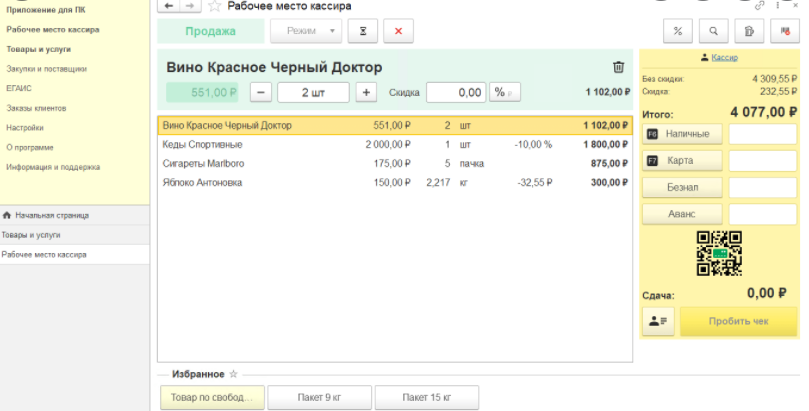The image size is (809, 411).
Task: Click the -32,55 ₽ discount cell
Action: (535, 183)
